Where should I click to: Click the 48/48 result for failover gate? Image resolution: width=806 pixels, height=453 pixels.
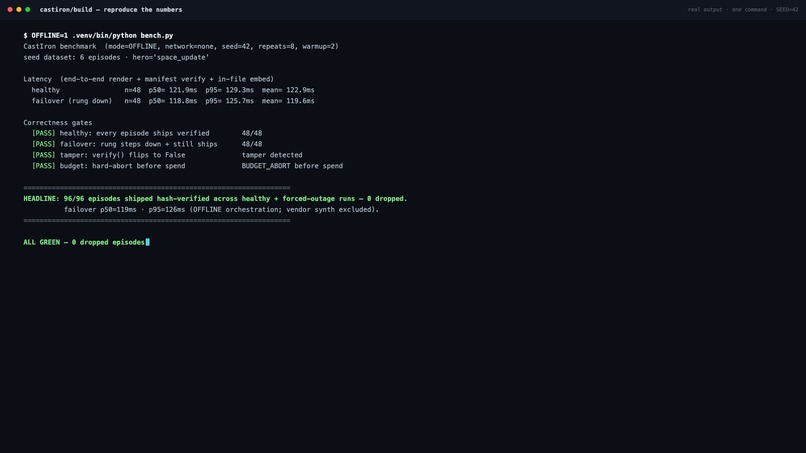252,144
